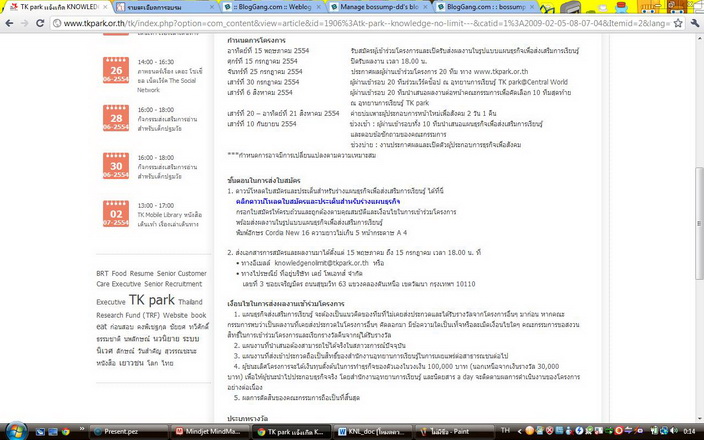Open the Windows Start menu orb
The image size is (704, 440).
(x=14, y=429)
